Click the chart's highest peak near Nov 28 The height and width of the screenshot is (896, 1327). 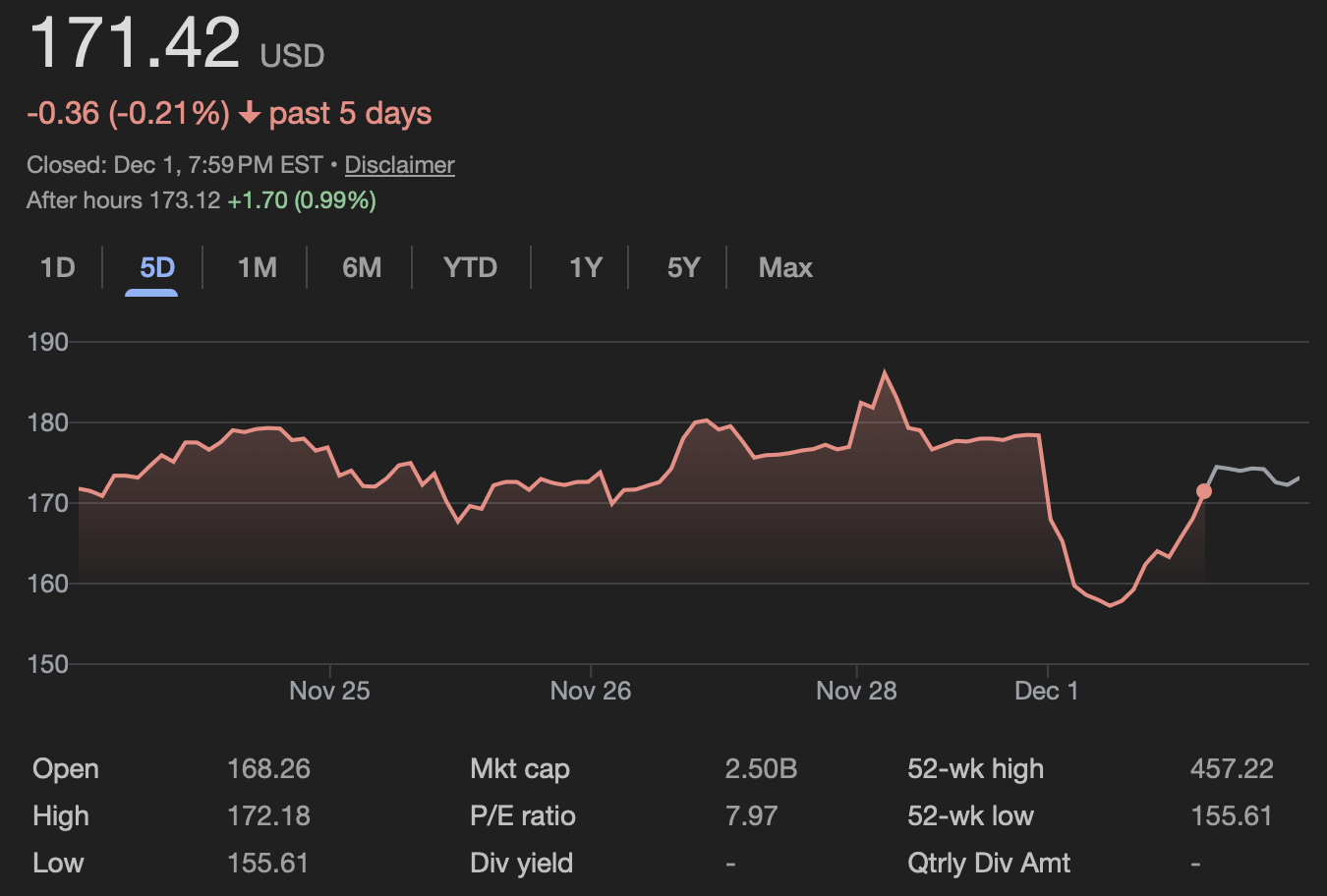point(885,372)
